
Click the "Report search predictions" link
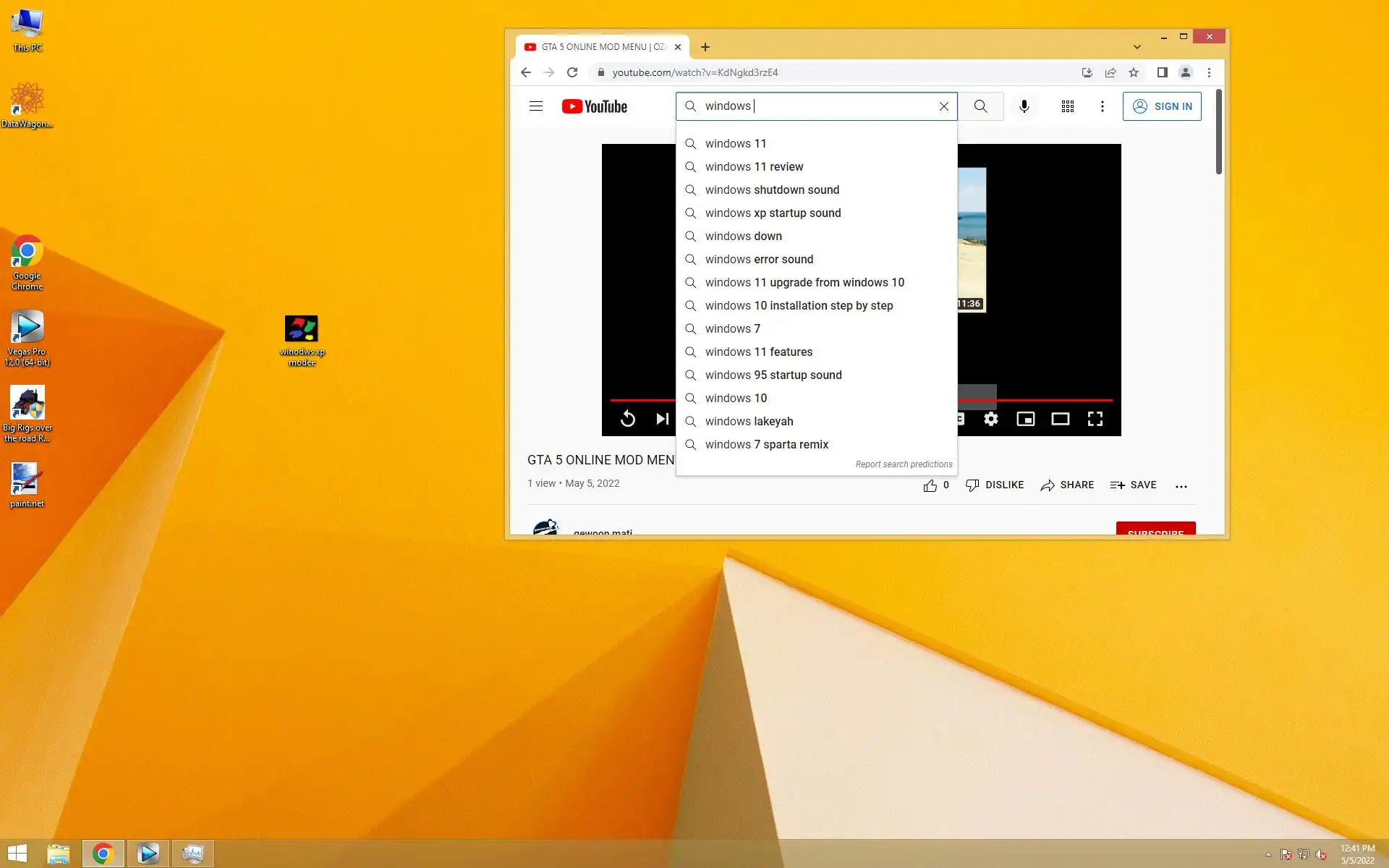[904, 464]
